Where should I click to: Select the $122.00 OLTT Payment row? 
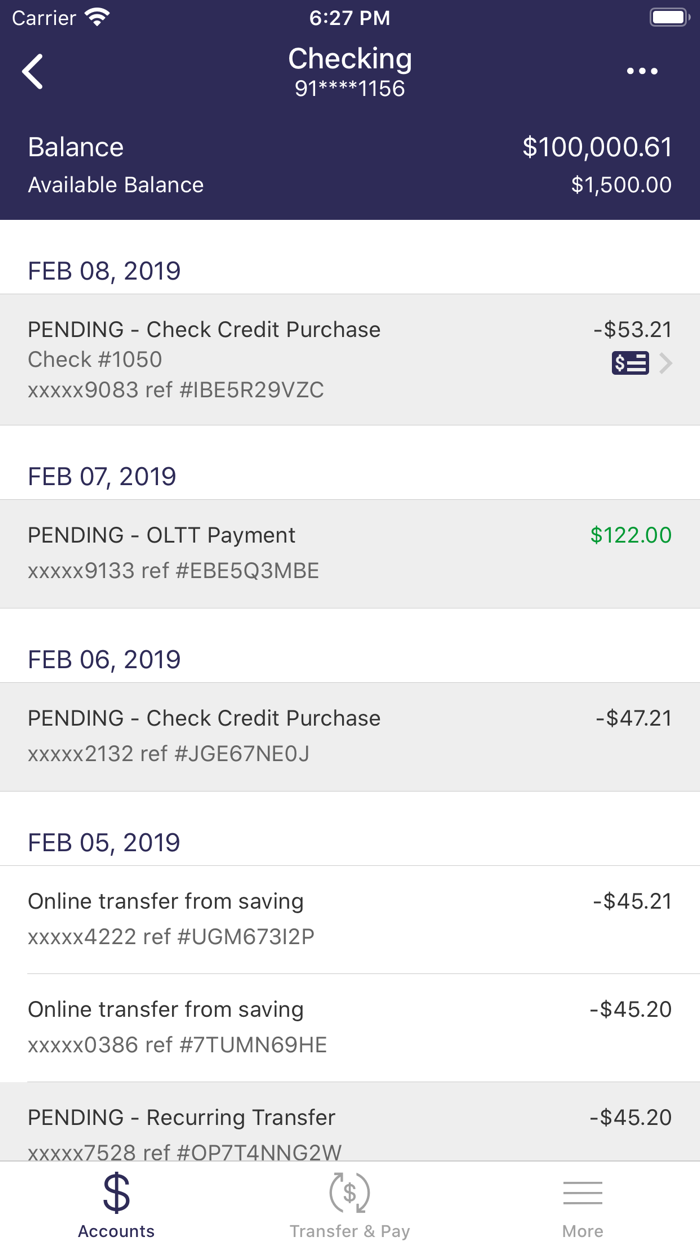pyautogui.click(x=350, y=553)
